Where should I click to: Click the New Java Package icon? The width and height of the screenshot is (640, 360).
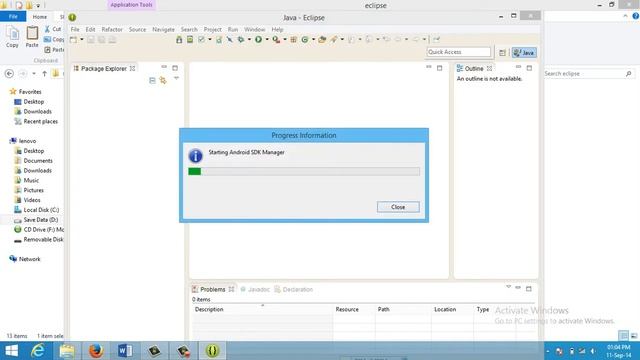293,40
